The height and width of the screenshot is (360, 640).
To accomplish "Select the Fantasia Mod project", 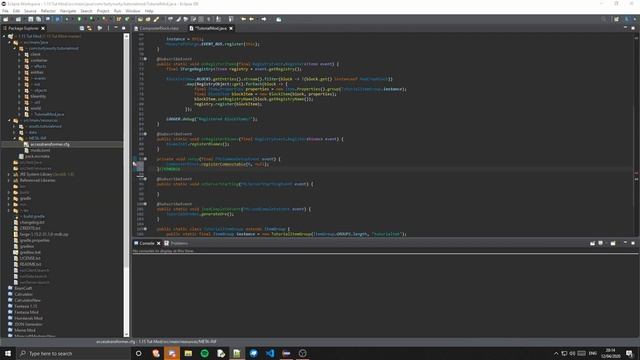I will pos(27,312).
